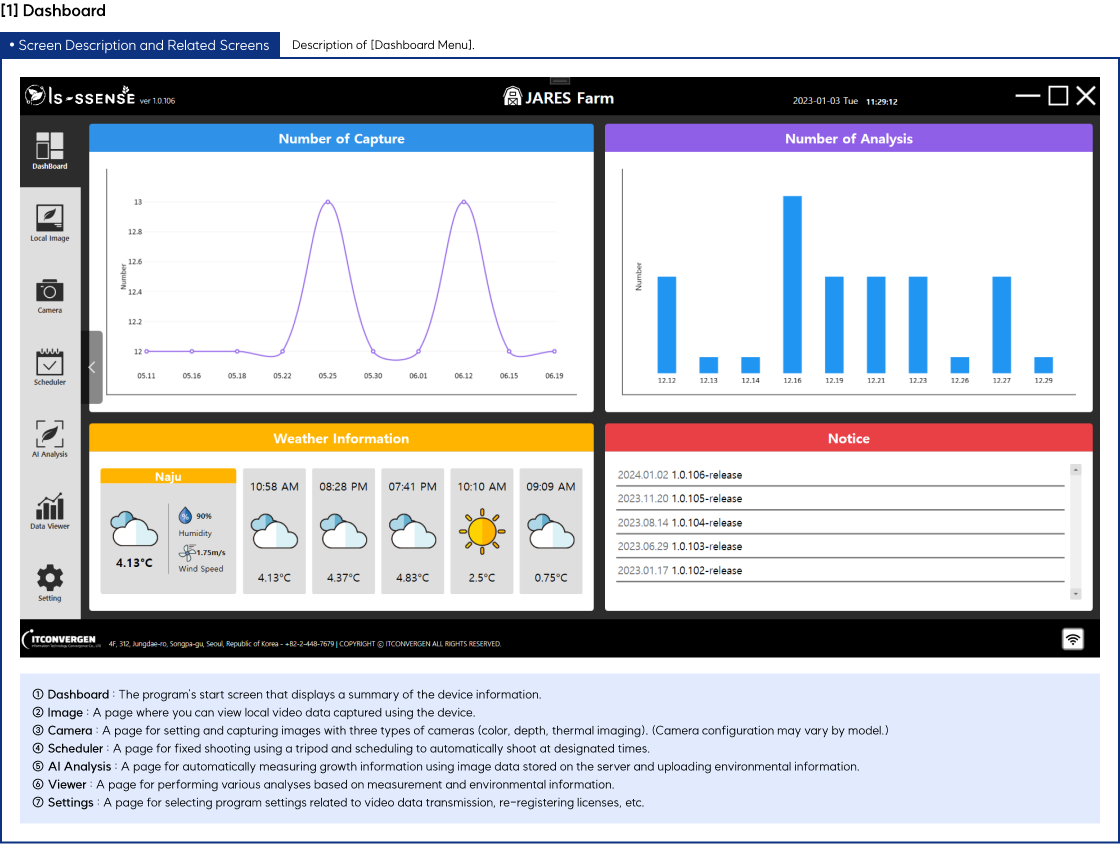
Task: Click the tallest bar at 12.16
Action: [x=792, y=284]
